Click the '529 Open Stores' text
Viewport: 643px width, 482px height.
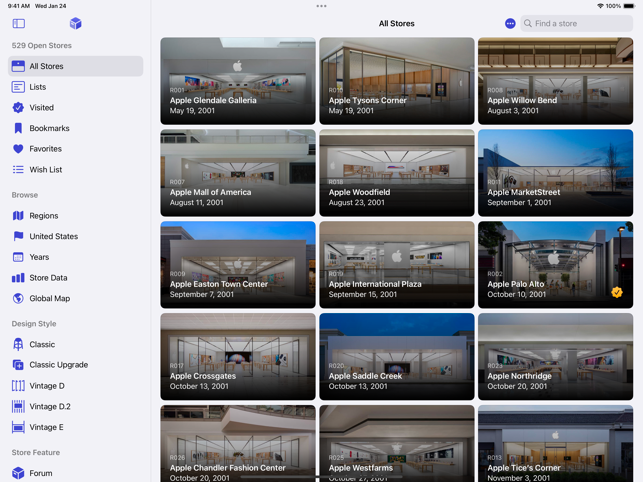(41, 46)
